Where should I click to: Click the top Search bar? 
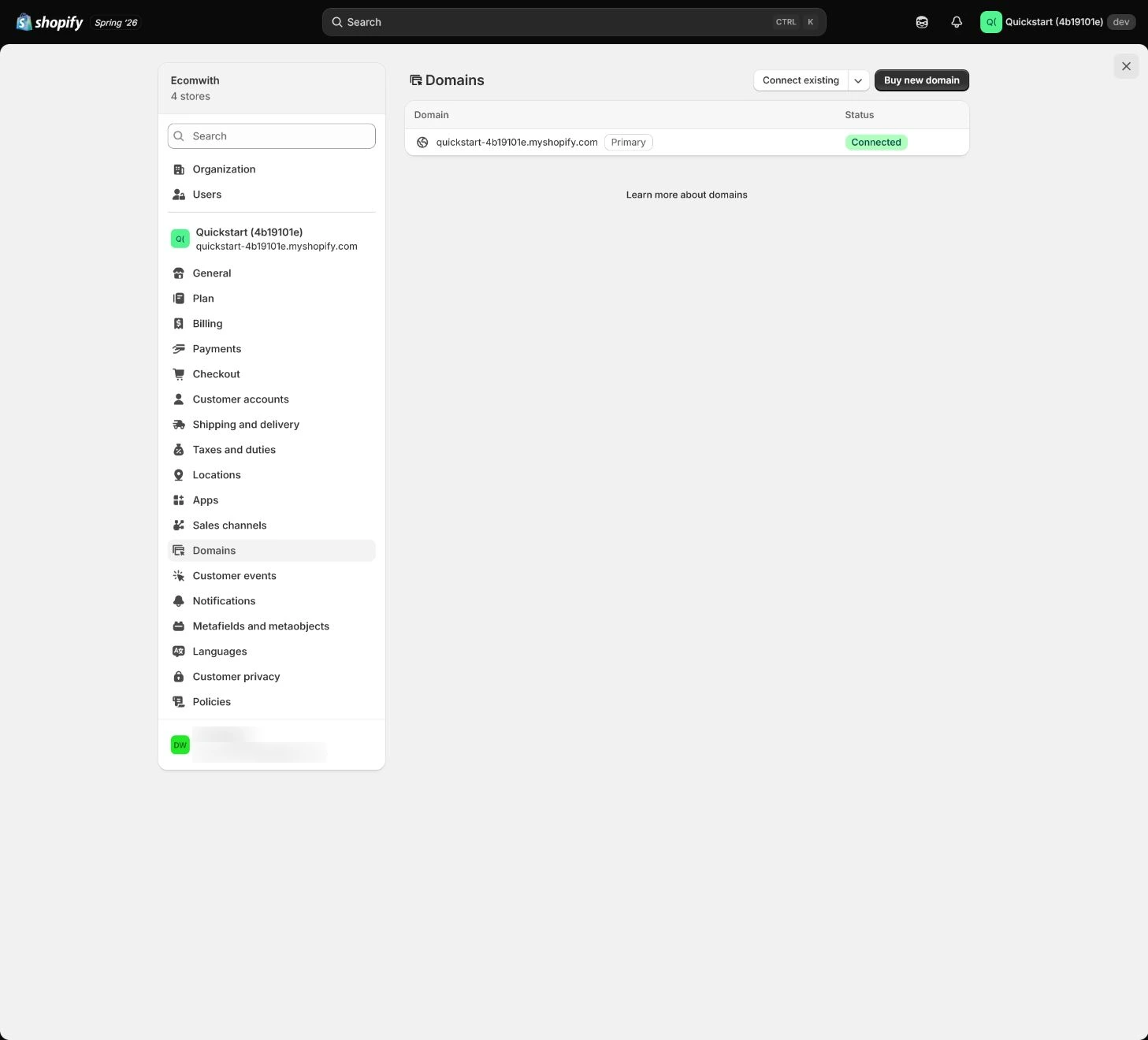point(574,22)
